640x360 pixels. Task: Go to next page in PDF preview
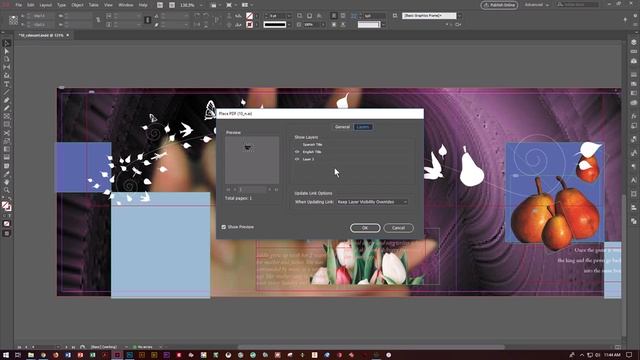tap(270, 189)
